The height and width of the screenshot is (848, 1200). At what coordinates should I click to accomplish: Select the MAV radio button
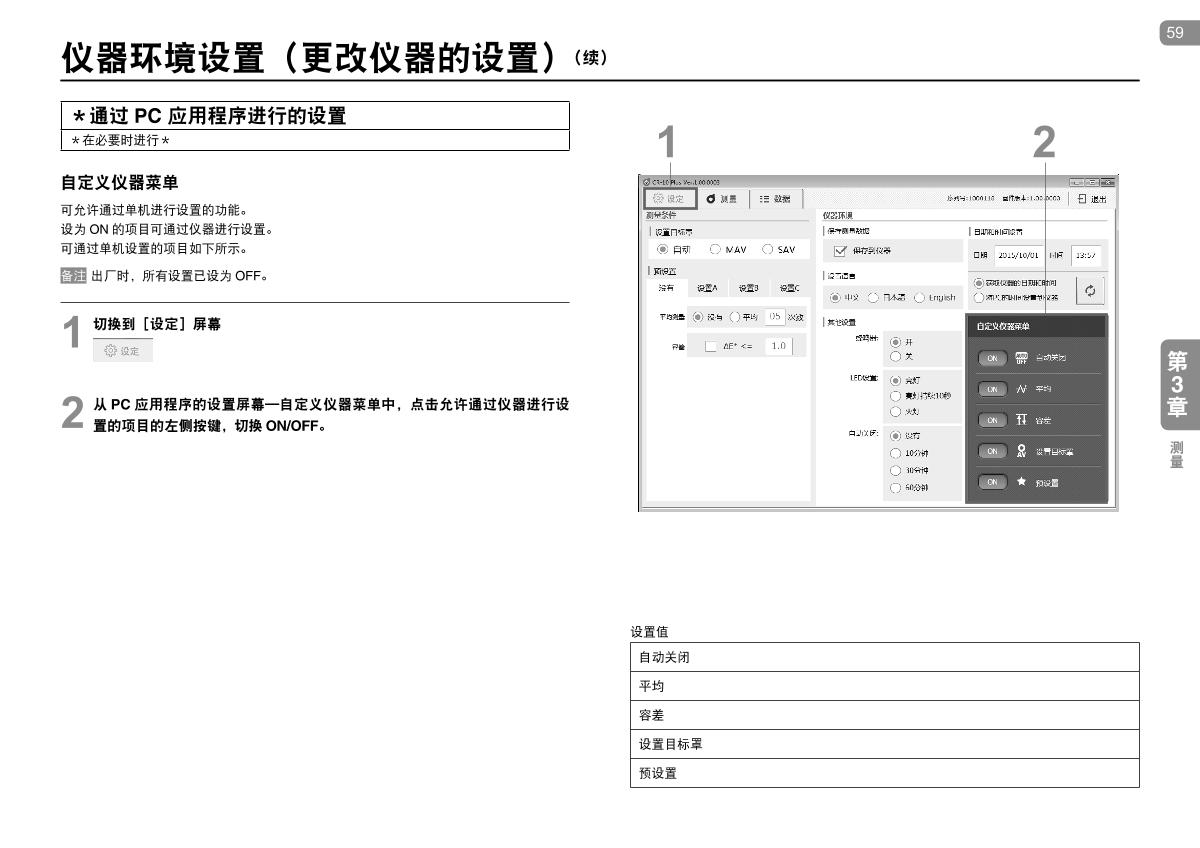716,250
